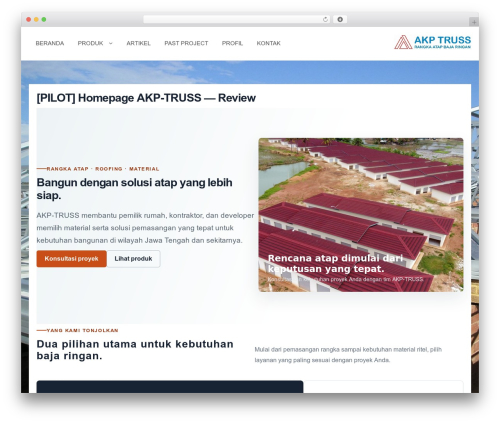Click the dark navy card at bottom
Viewport: 500px width, 423px height.
click(x=170, y=387)
